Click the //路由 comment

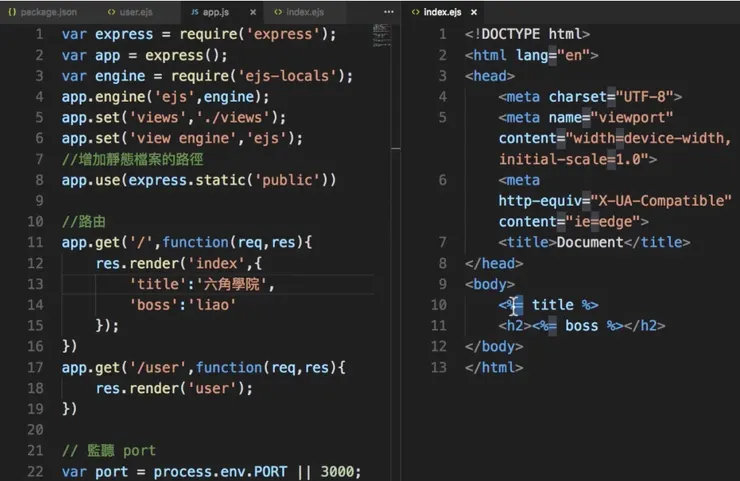click(84, 222)
